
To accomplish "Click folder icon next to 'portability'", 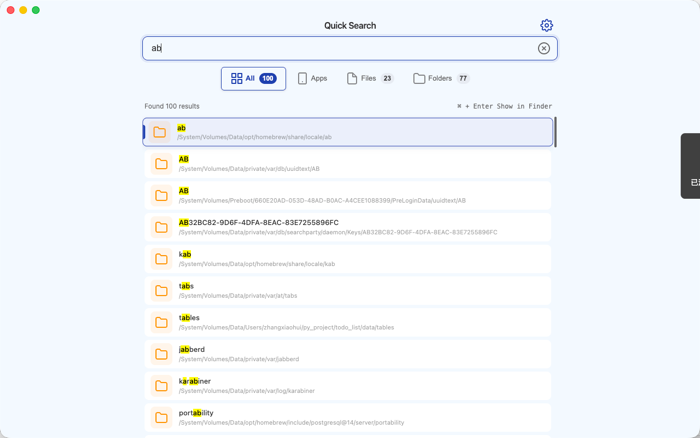I will coord(161,417).
